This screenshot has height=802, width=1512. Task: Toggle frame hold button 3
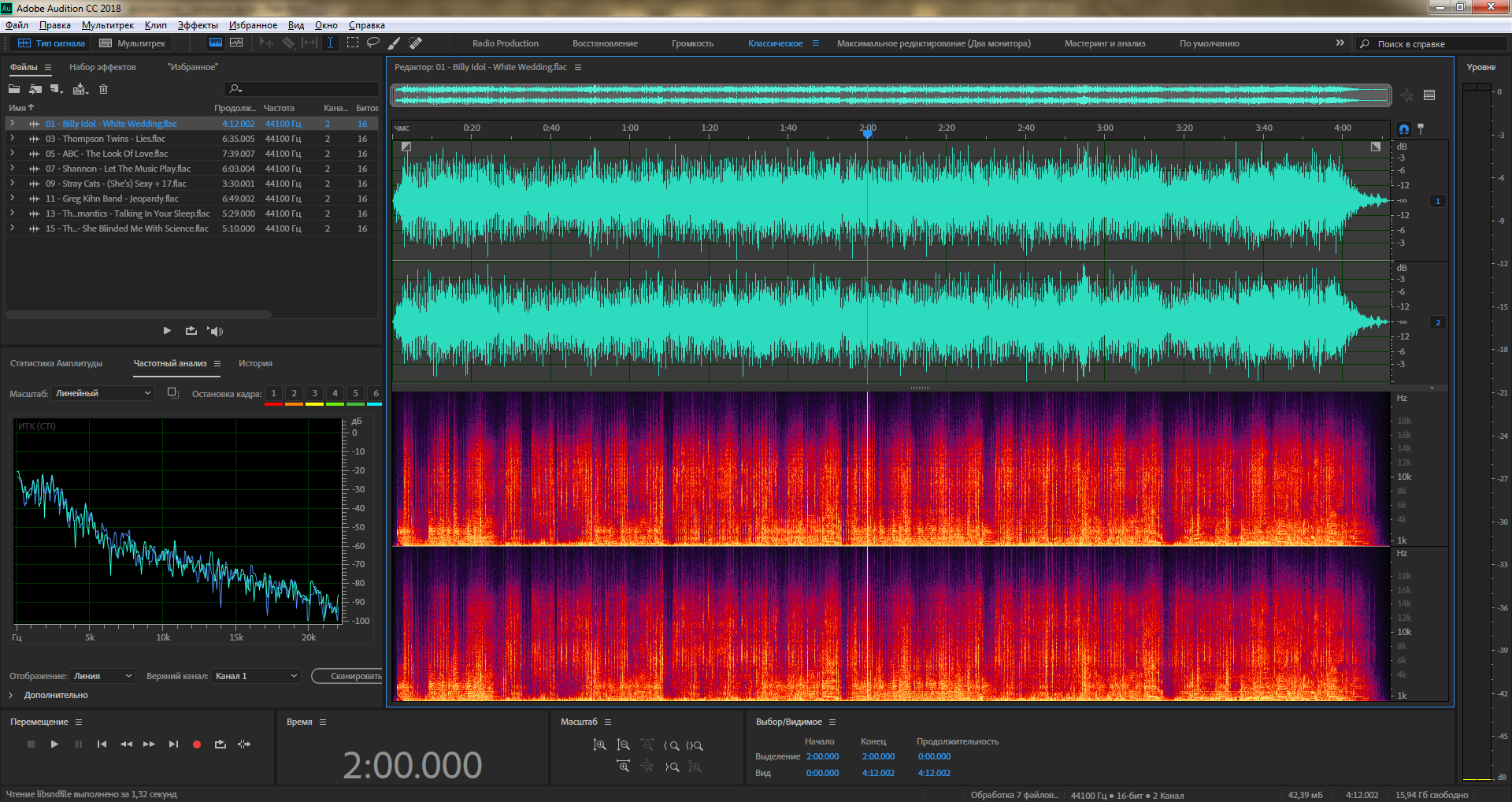(314, 394)
